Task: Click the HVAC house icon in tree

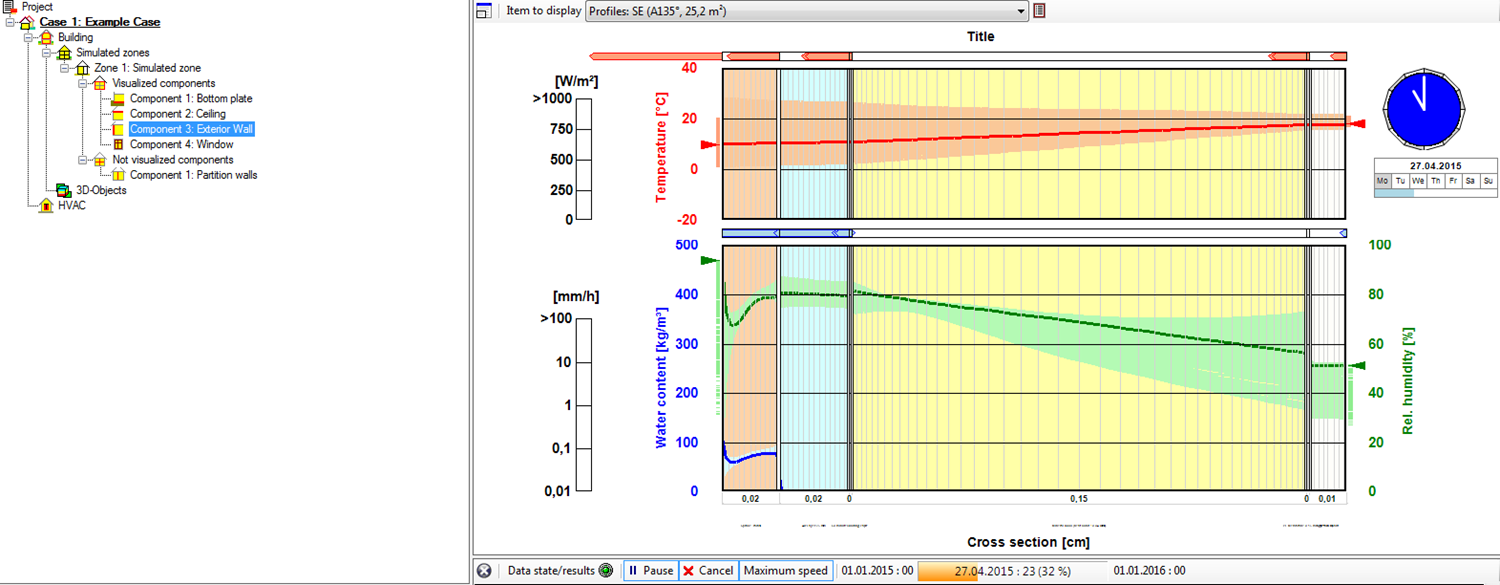Action: [46, 205]
